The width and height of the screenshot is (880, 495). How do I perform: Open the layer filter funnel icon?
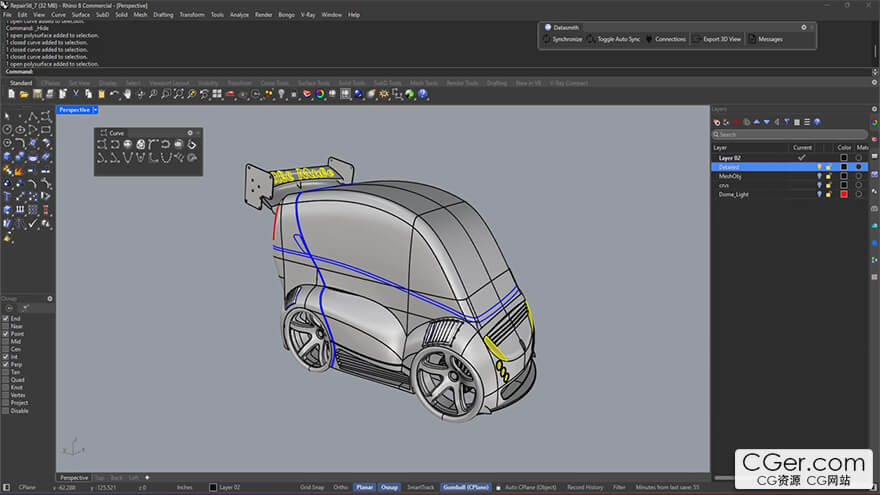pyautogui.click(x=786, y=122)
